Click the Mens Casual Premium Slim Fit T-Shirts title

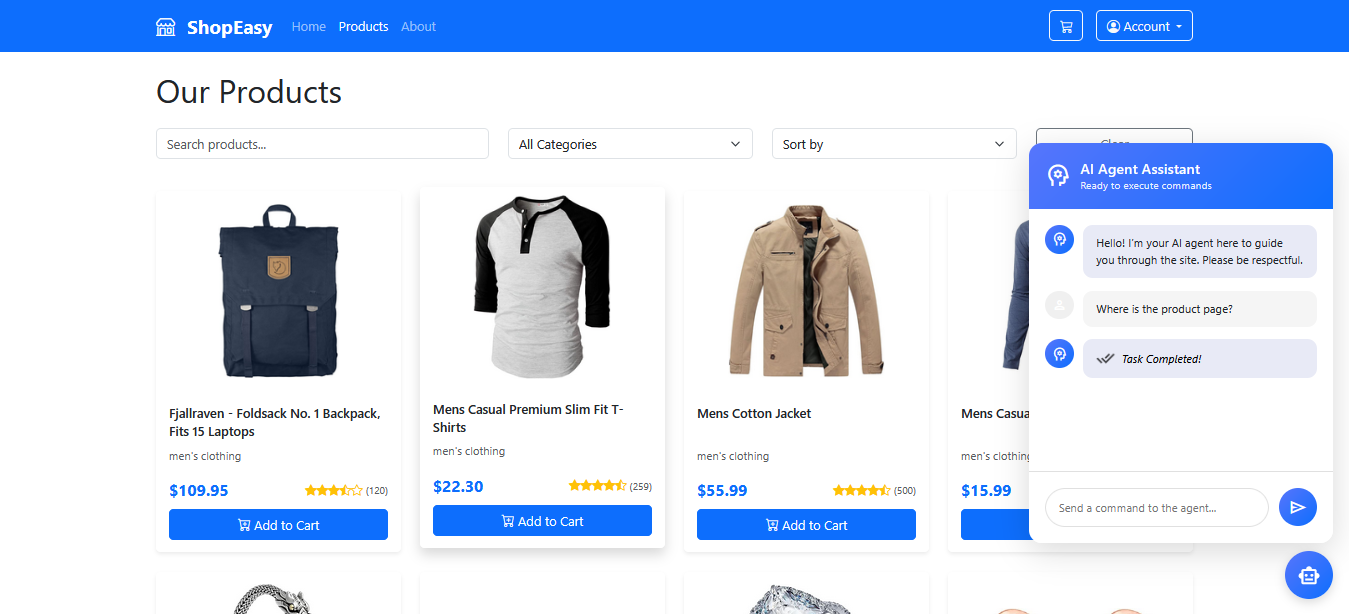click(528, 418)
